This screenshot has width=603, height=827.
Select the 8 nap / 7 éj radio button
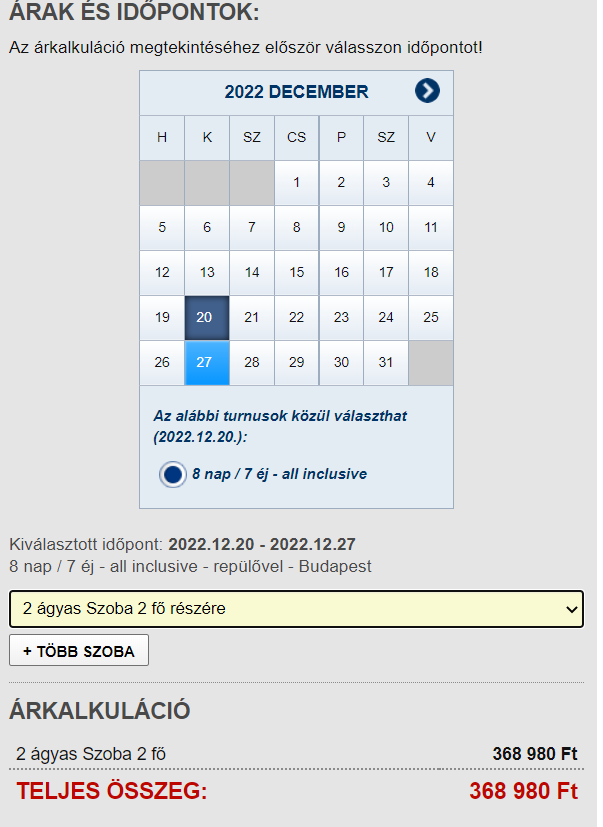tap(173, 474)
